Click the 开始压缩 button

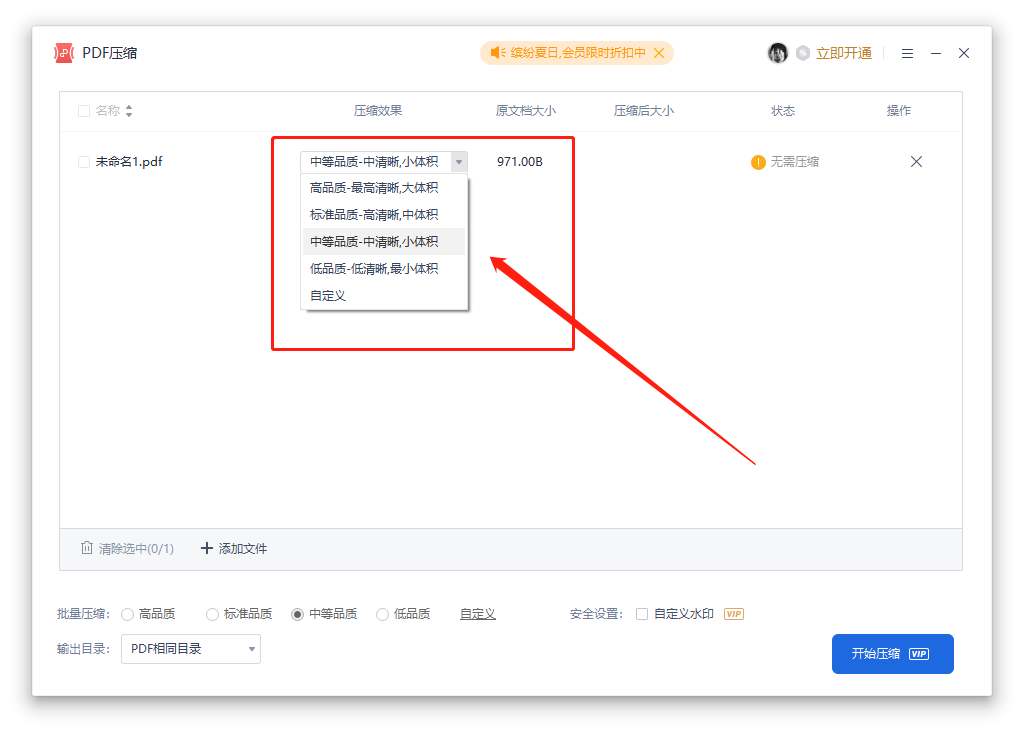[892, 654]
